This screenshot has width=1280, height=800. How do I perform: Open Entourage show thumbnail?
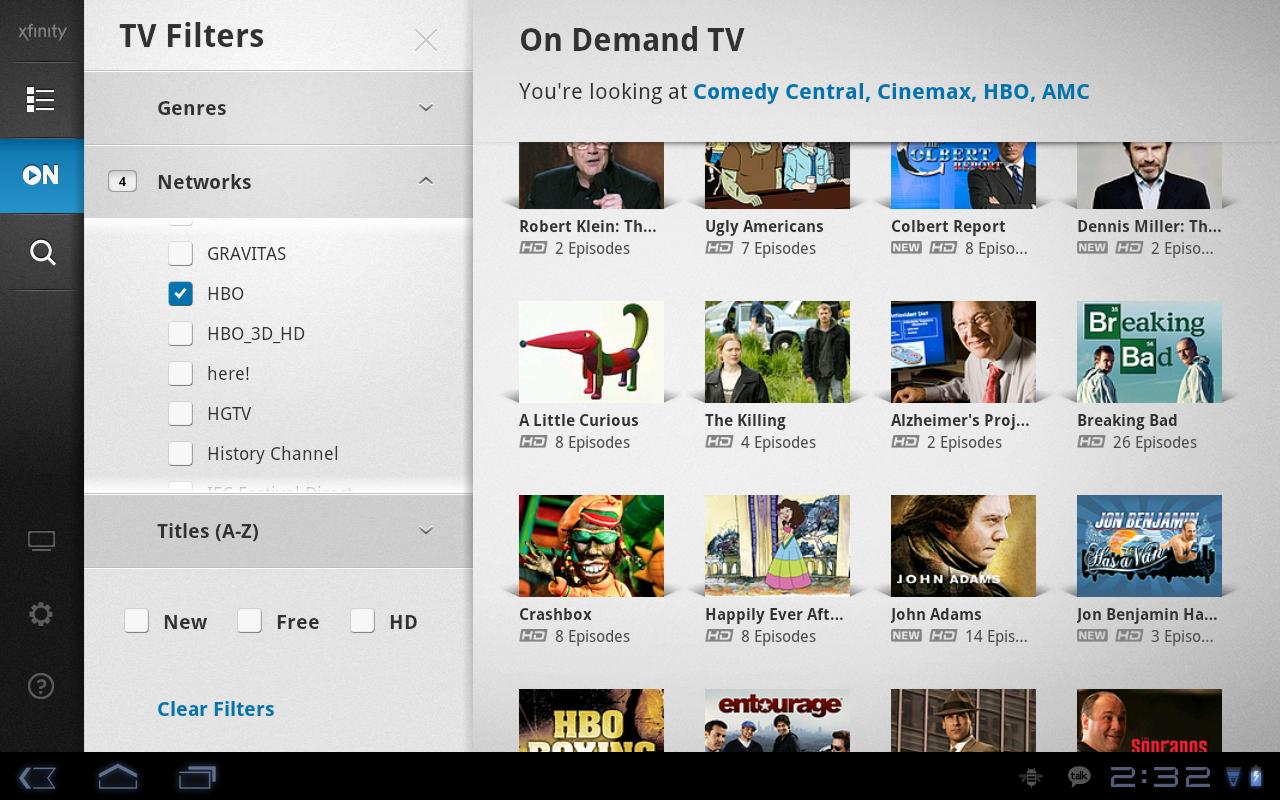click(x=777, y=720)
